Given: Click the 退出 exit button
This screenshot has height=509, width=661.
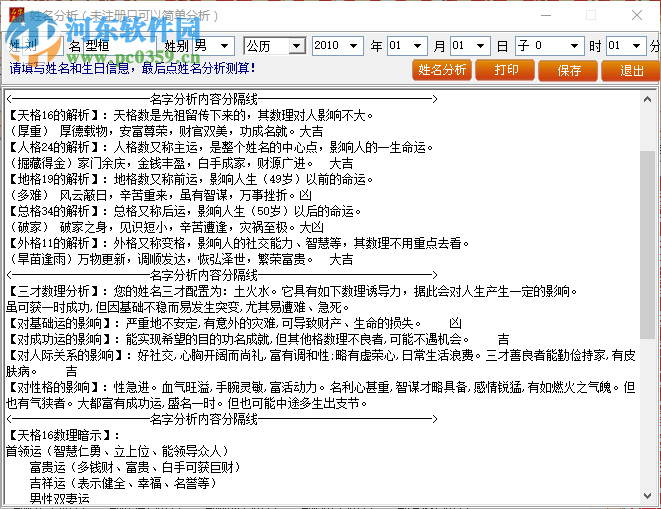Looking at the screenshot, I should coord(631,70).
